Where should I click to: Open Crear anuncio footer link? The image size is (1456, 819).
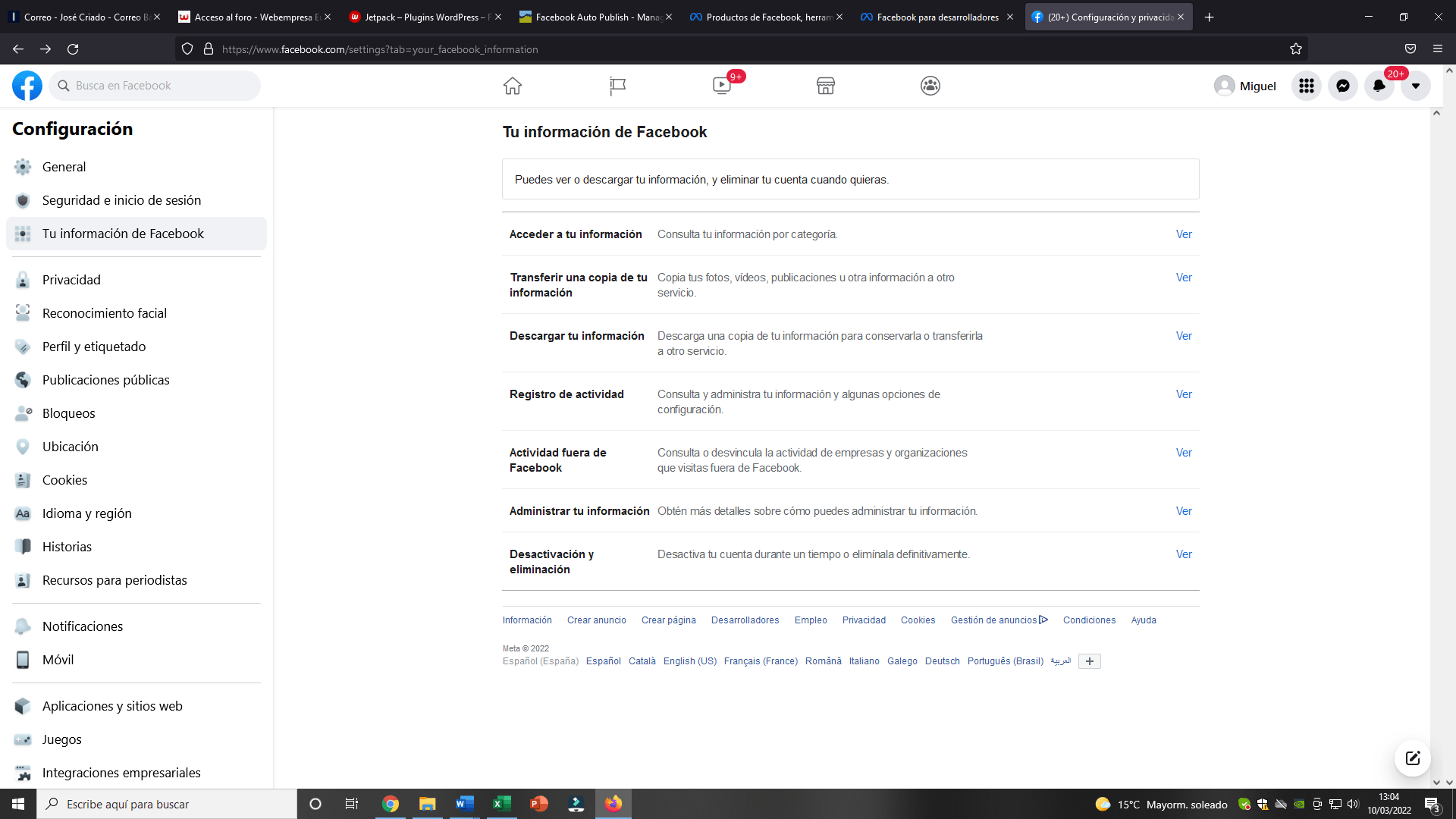[597, 620]
